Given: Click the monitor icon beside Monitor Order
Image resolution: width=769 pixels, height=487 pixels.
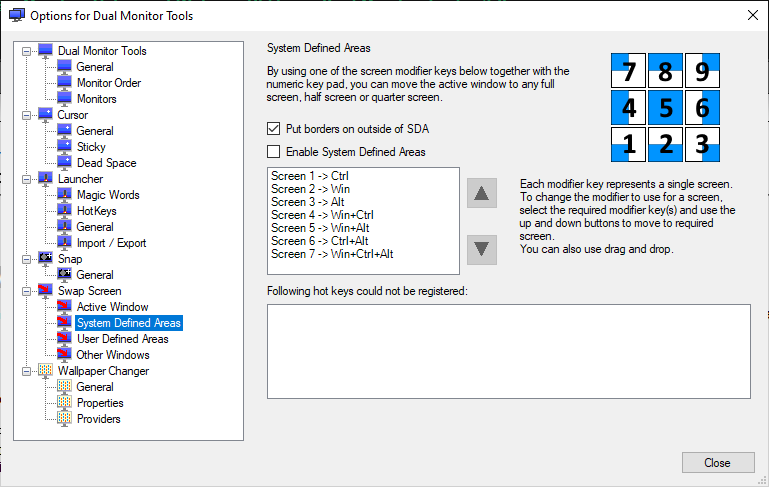Looking at the screenshot, I should coord(64,82).
